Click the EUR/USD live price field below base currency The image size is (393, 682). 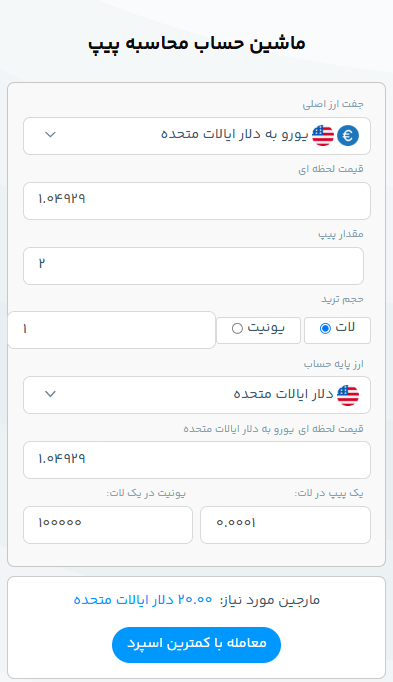pyautogui.click(x=197, y=460)
